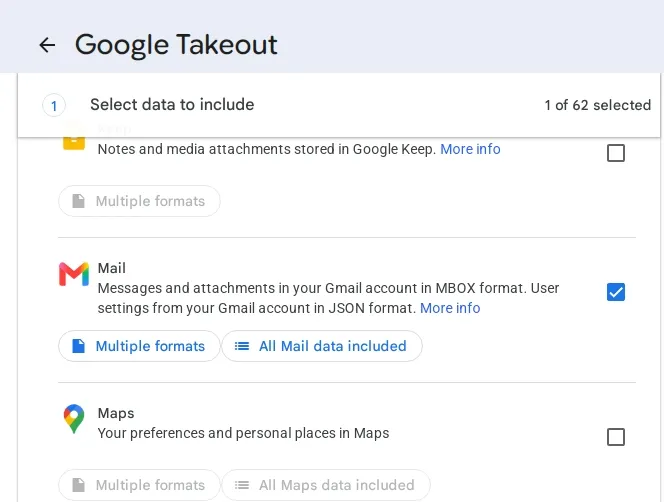Click the yellow Google Keep icon
Screen dimensions: 664x502
pos(74,144)
